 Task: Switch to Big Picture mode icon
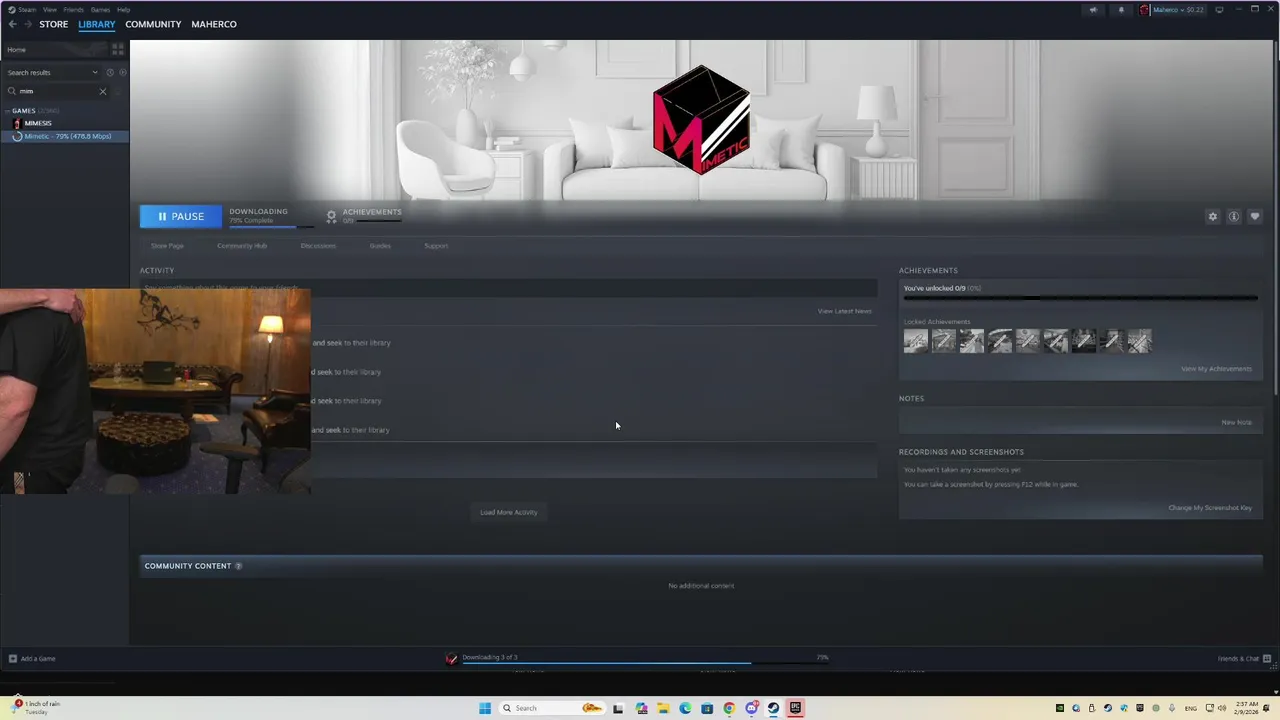(x=1219, y=10)
